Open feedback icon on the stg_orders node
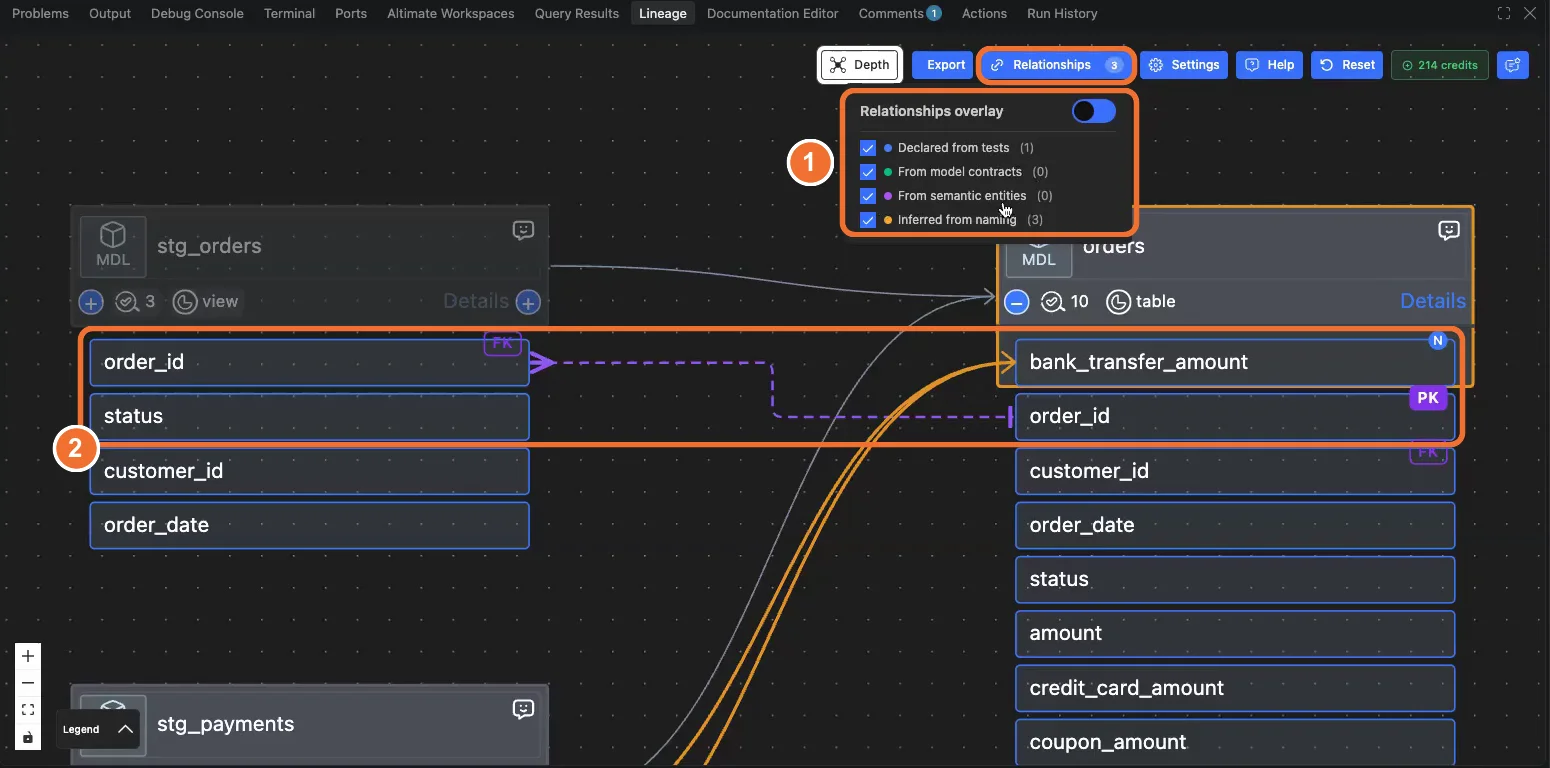This screenshot has width=1550, height=768. point(523,231)
